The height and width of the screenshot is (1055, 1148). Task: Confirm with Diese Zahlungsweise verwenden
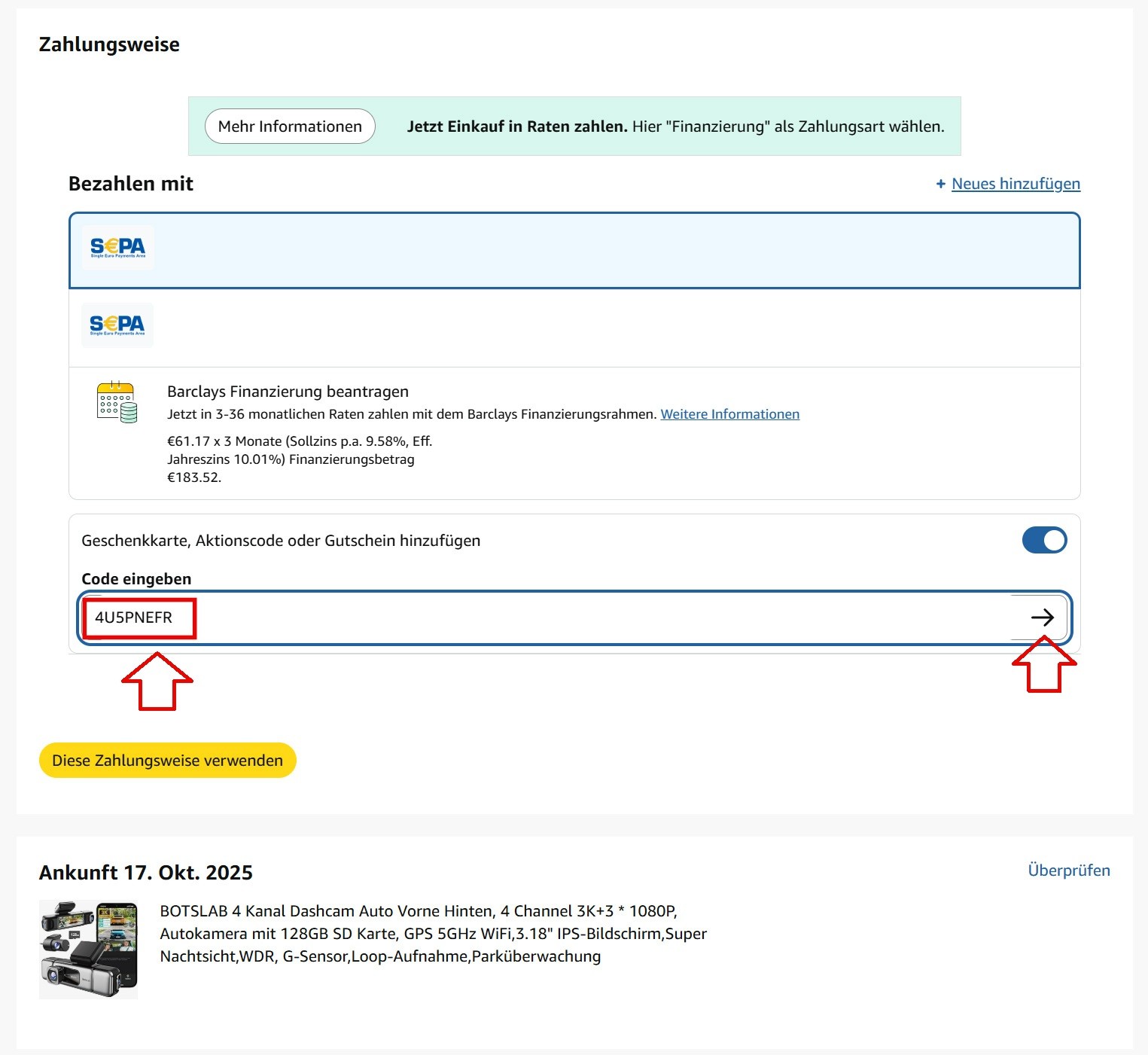(167, 761)
